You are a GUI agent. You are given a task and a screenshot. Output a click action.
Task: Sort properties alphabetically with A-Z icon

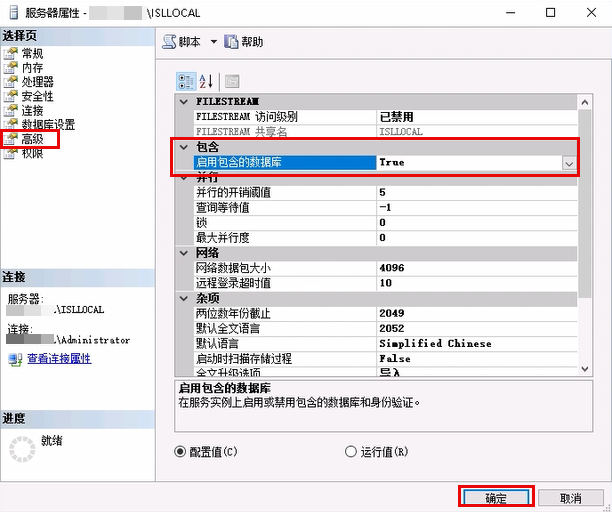tap(207, 81)
